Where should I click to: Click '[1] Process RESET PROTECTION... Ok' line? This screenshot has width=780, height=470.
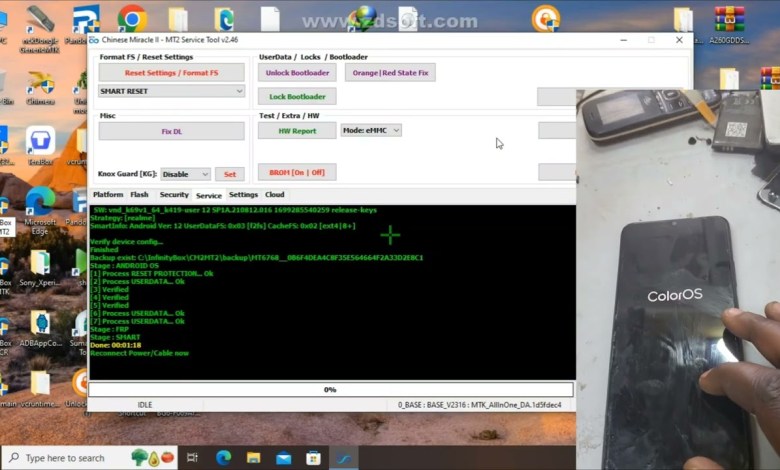(x=152, y=274)
